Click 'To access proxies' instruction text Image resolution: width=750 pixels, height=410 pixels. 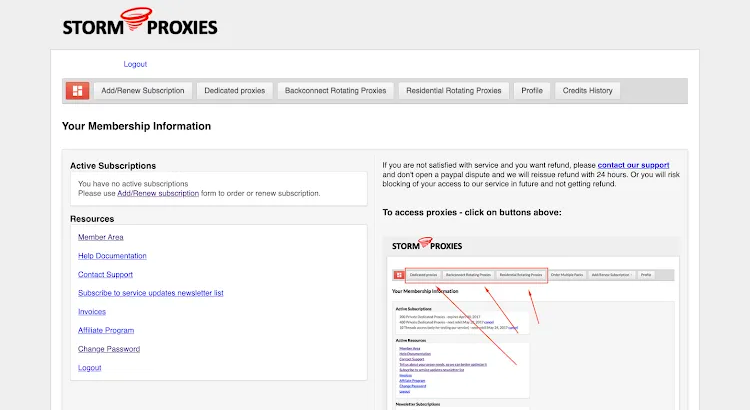[x=472, y=212]
